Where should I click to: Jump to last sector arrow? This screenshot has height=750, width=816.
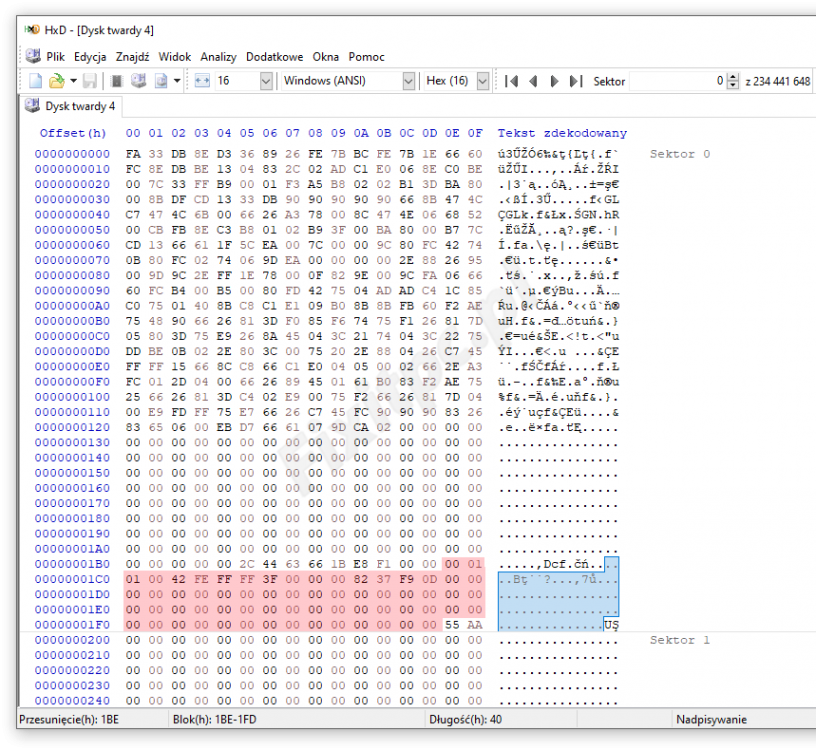point(575,81)
